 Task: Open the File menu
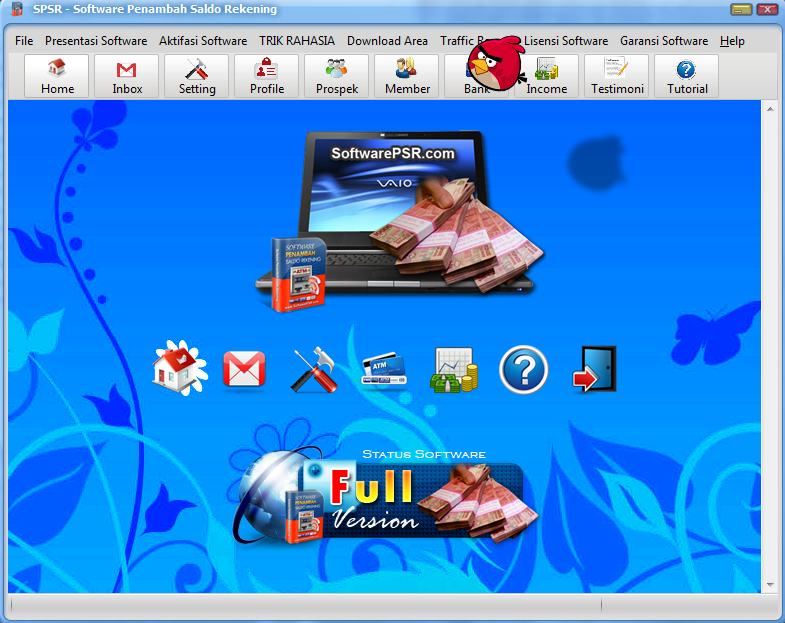[24, 41]
